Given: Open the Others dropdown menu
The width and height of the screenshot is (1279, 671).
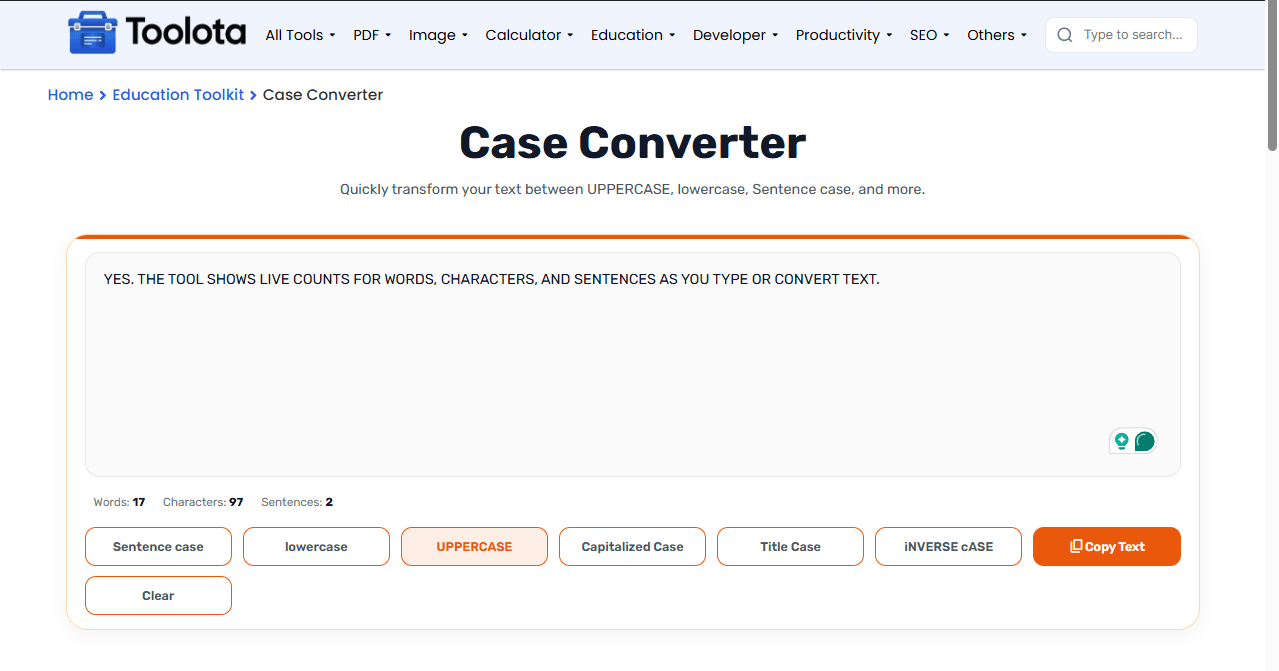Looking at the screenshot, I should [997, 35].
